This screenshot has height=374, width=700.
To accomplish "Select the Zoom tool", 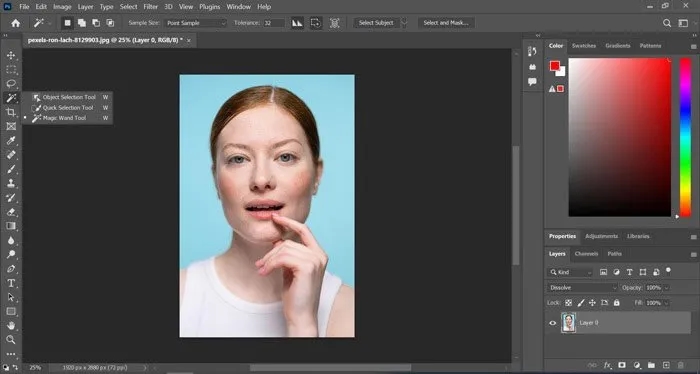I will click(11, 340).
